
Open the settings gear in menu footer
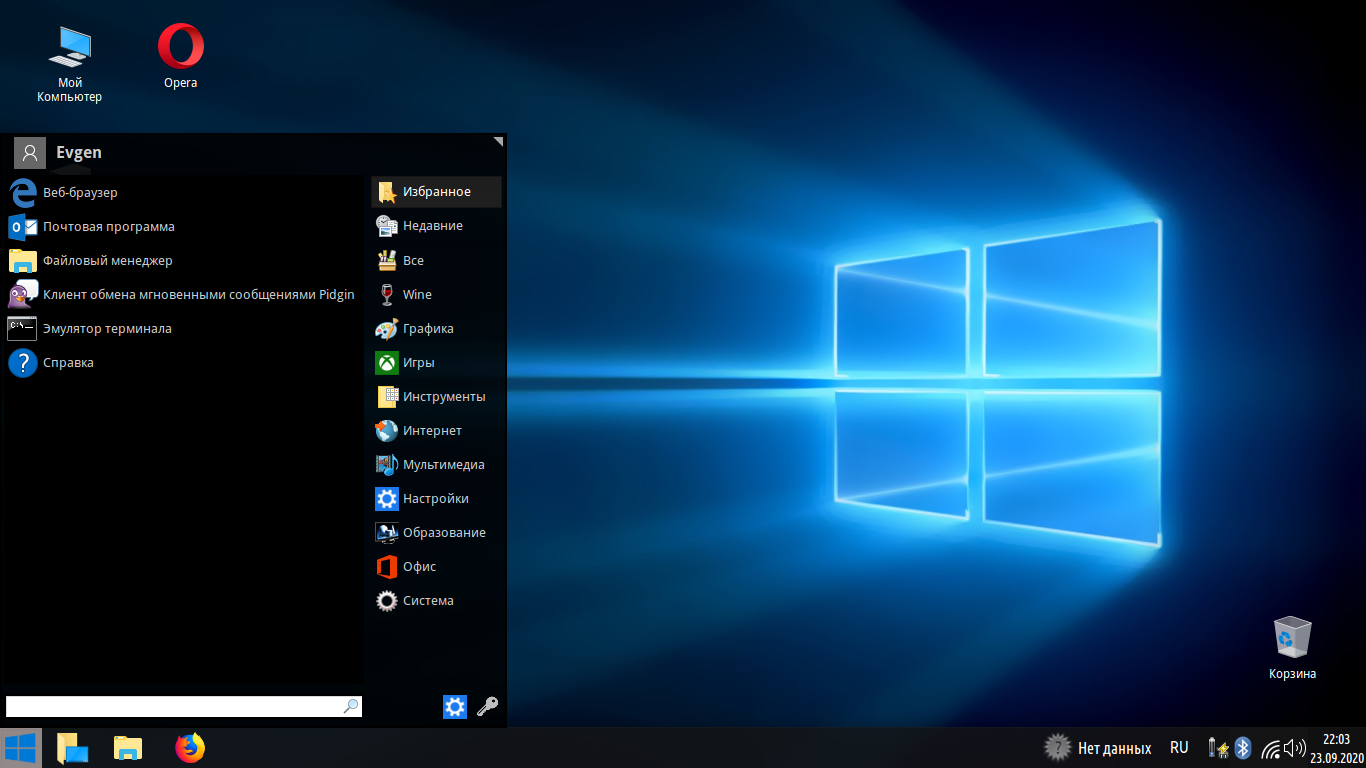point(455,707)
